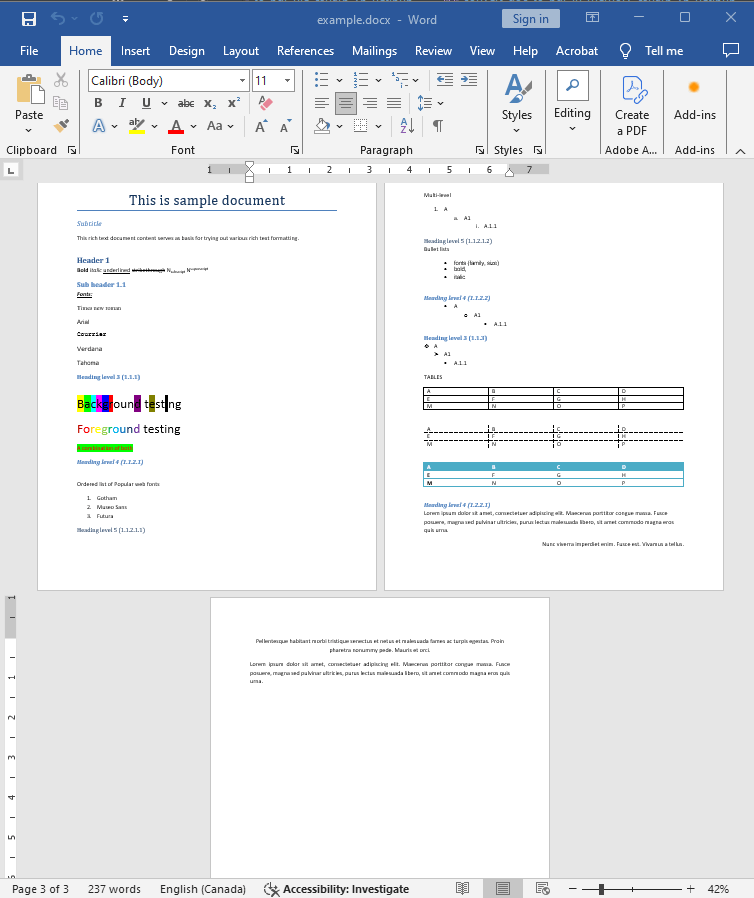Screen dimensions: 754x898
Task: Click the Undo arrow icon
Action: 58,19
